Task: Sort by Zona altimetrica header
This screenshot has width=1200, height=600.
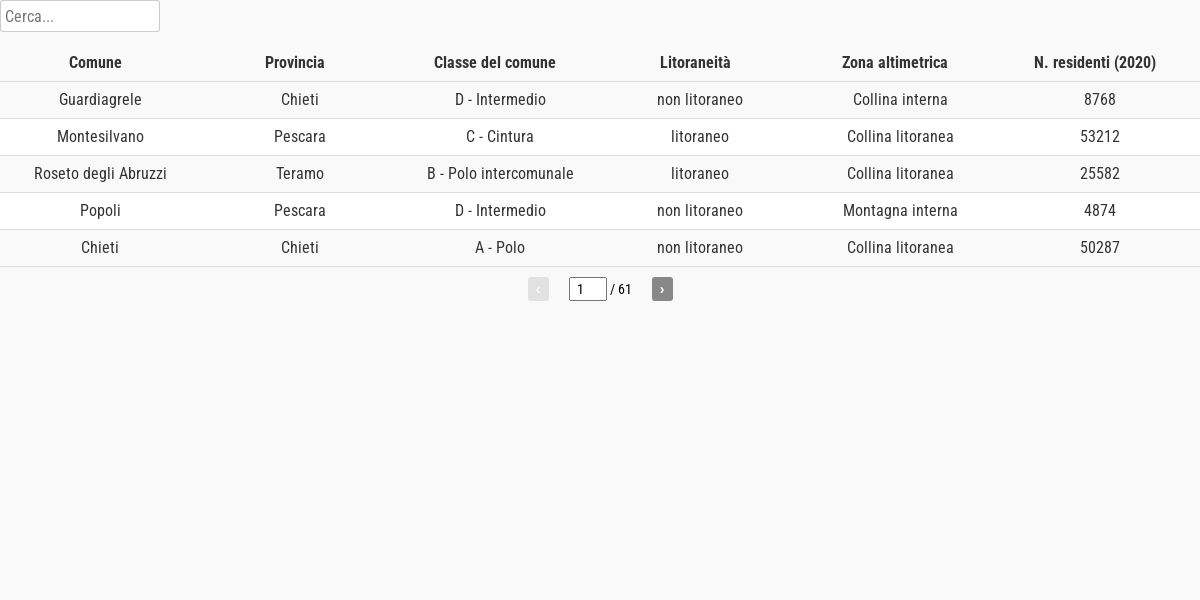Action: tap(895, 62)
